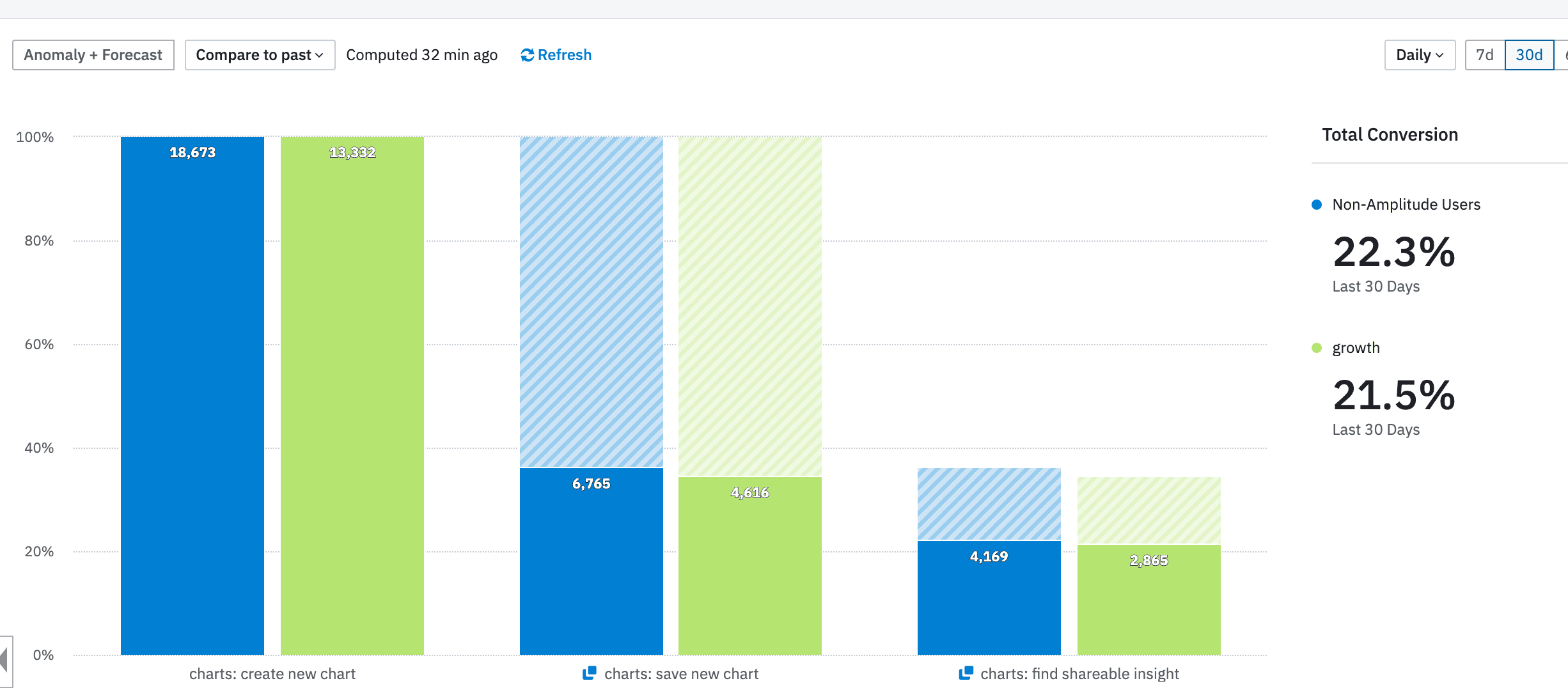Click green dot next to growth
The image size is (1568, 697).
(x=1317, y=348)
